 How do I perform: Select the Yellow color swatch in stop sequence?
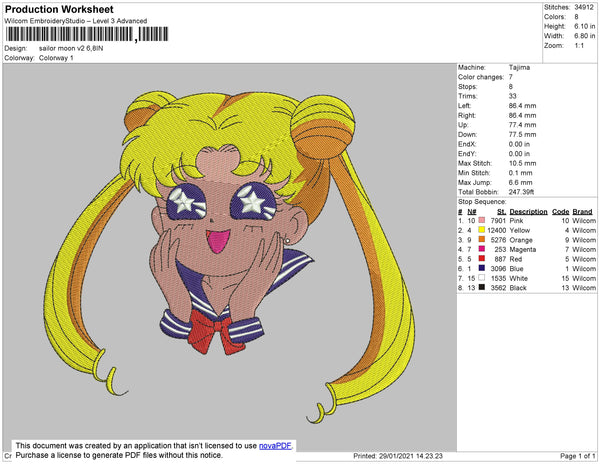click(482, 230)
